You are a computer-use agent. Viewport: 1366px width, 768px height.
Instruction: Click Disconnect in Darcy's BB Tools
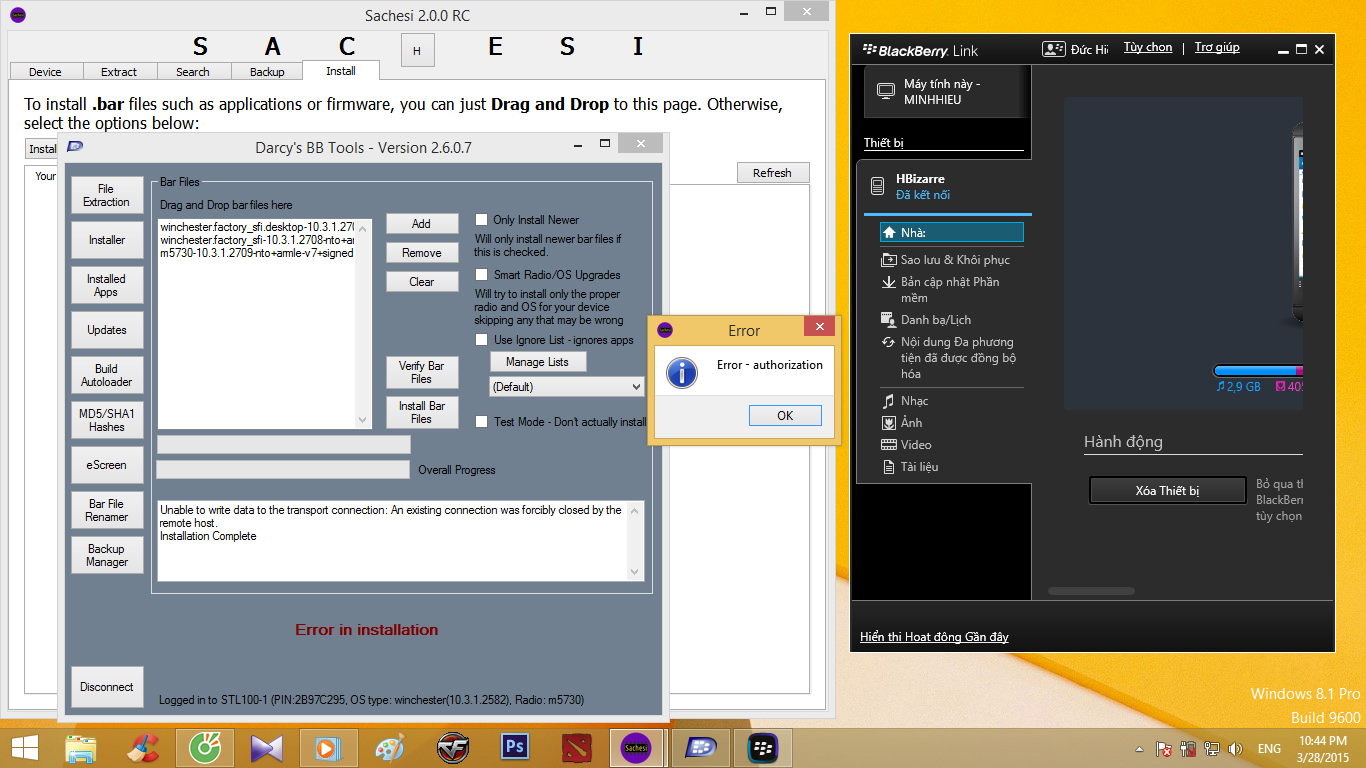click(107, 687)
